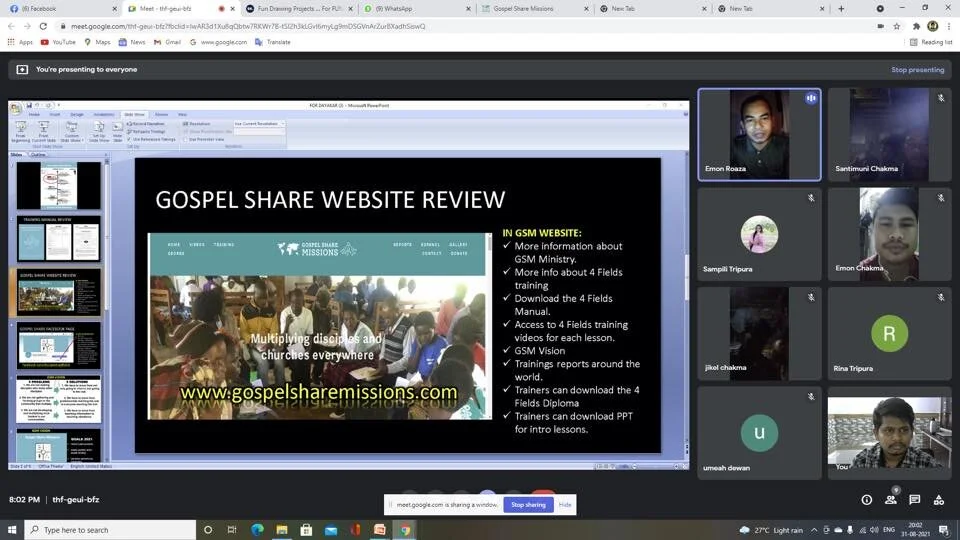Click the Stop sharing button
This screenshot has width=960, height=540.
(x=528, y=505)
